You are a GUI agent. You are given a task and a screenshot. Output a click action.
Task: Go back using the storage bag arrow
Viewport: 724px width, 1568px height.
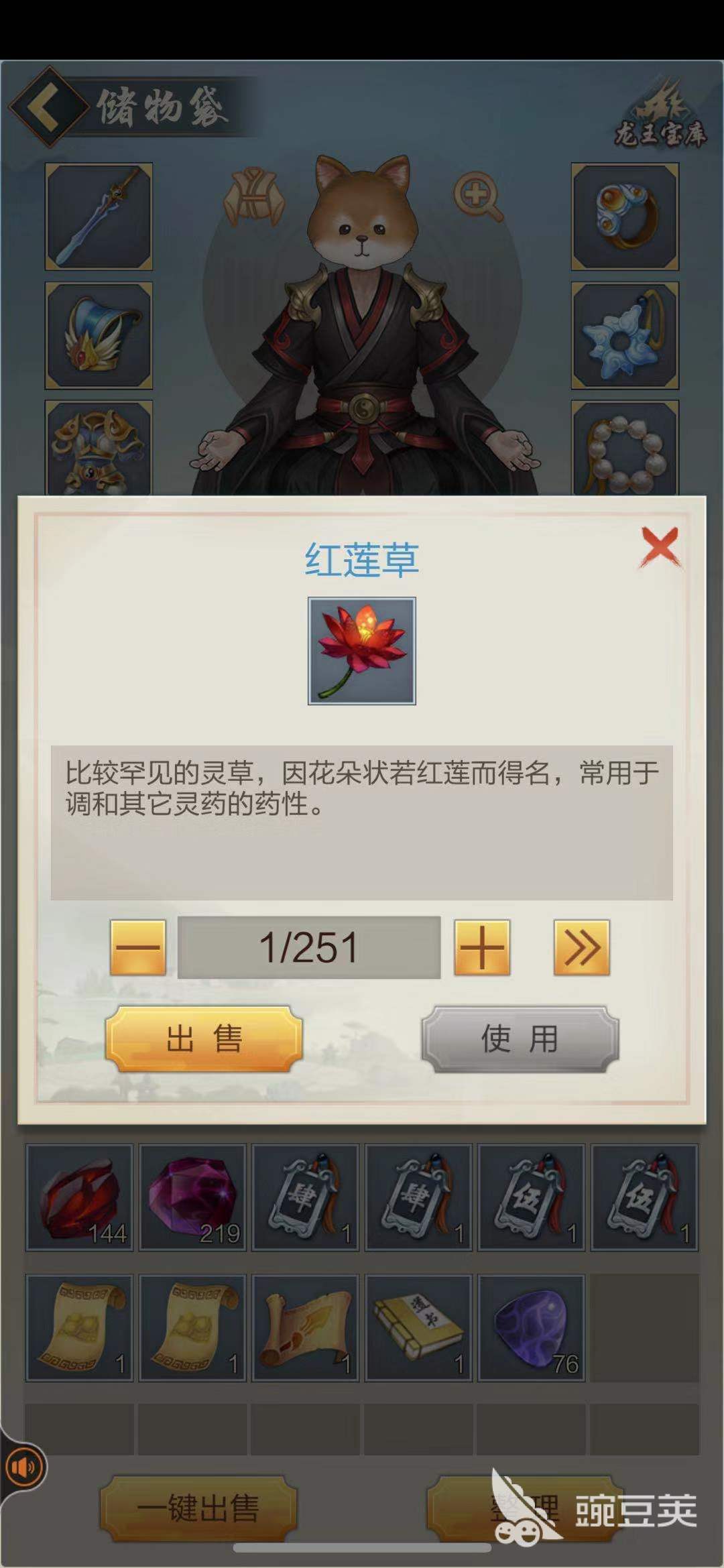(48, 106)
